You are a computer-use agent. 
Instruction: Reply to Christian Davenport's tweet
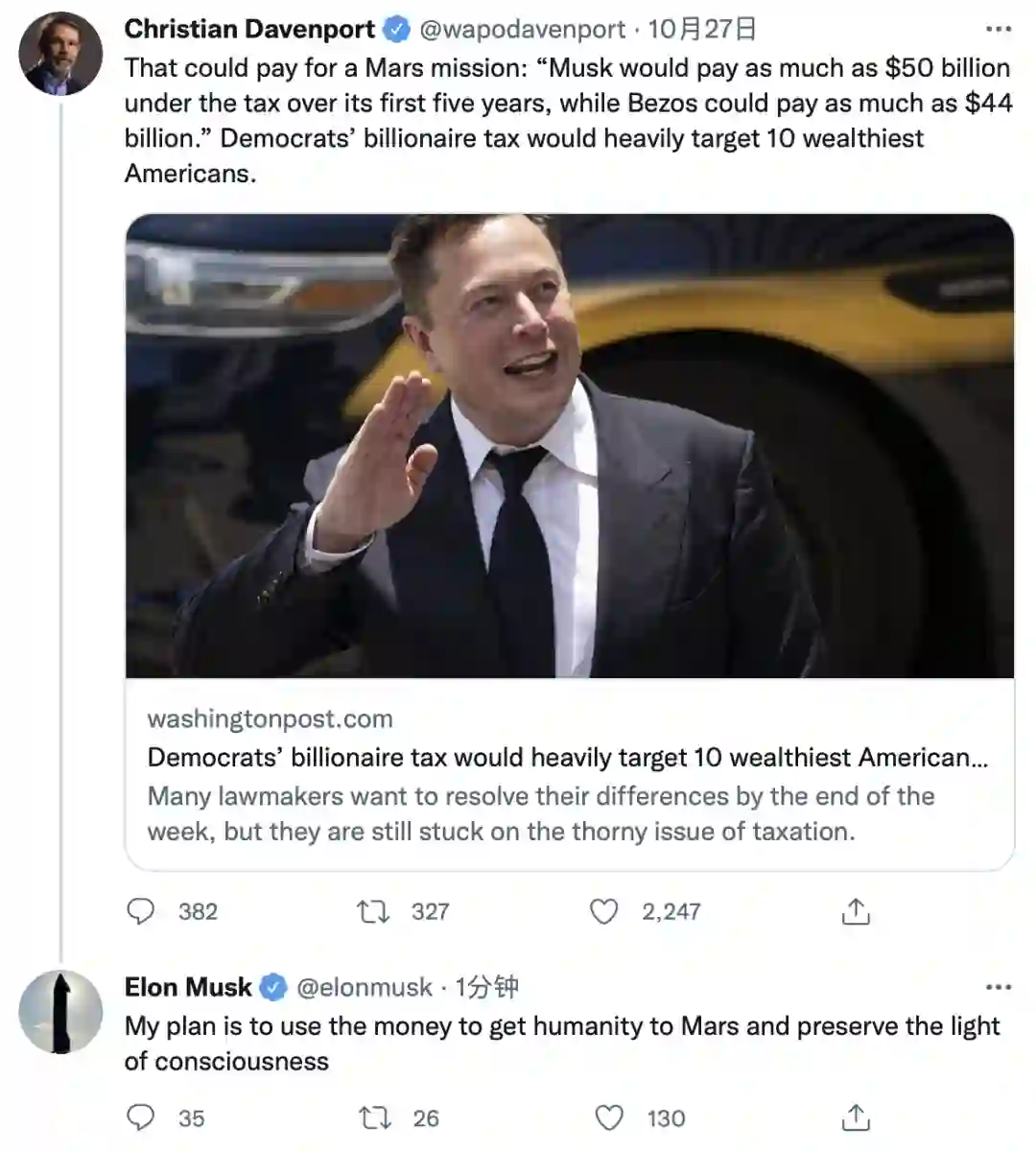pyautogui.click(x=141, y=911)
